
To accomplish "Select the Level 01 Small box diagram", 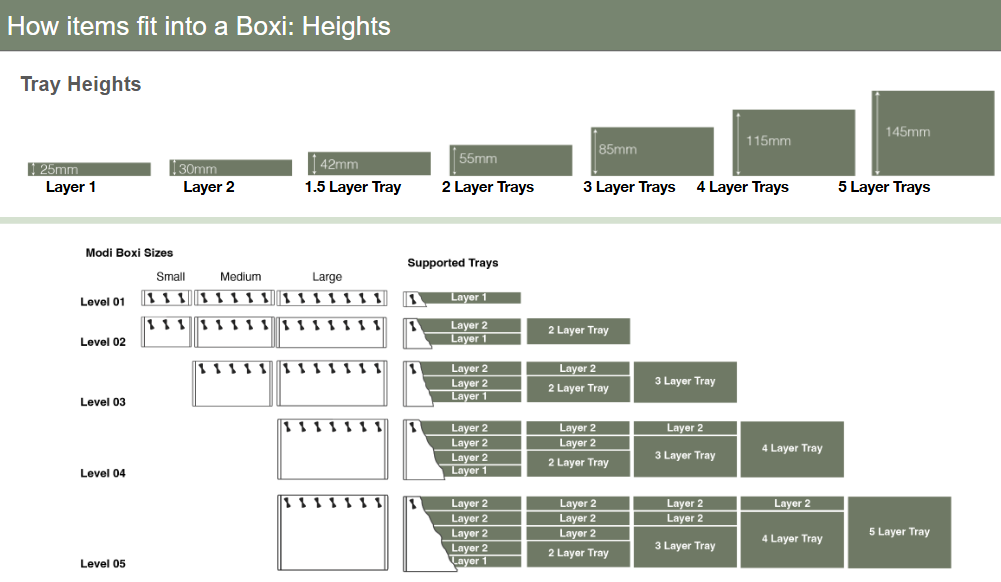I will tap(167, 298).
